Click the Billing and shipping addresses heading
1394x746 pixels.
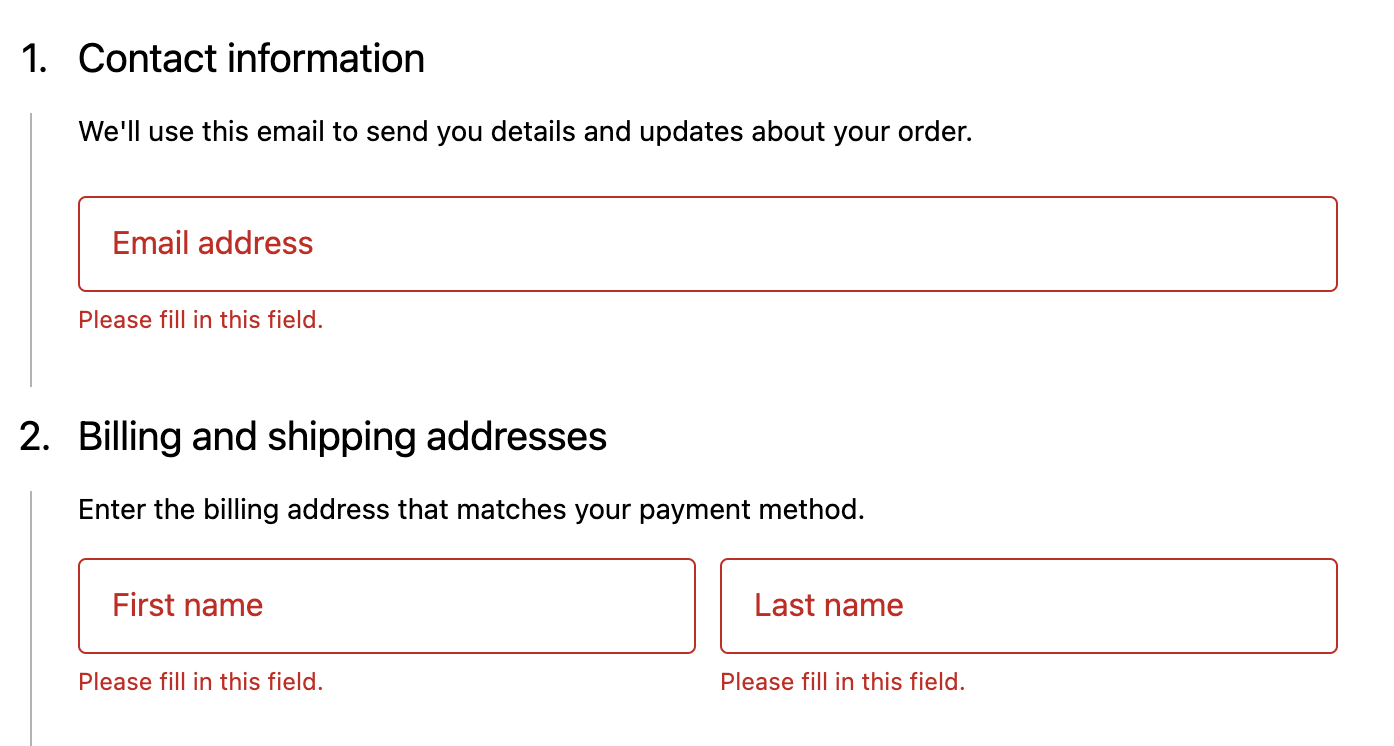pos(343,436)
